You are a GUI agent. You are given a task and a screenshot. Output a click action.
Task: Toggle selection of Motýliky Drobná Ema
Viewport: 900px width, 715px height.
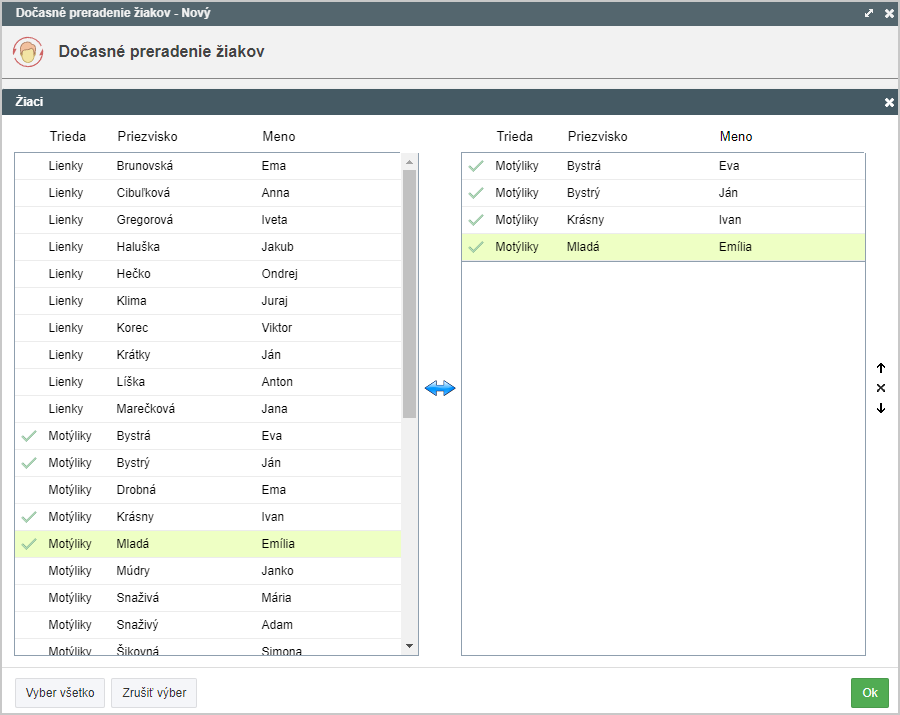click(x=208, y=490)
